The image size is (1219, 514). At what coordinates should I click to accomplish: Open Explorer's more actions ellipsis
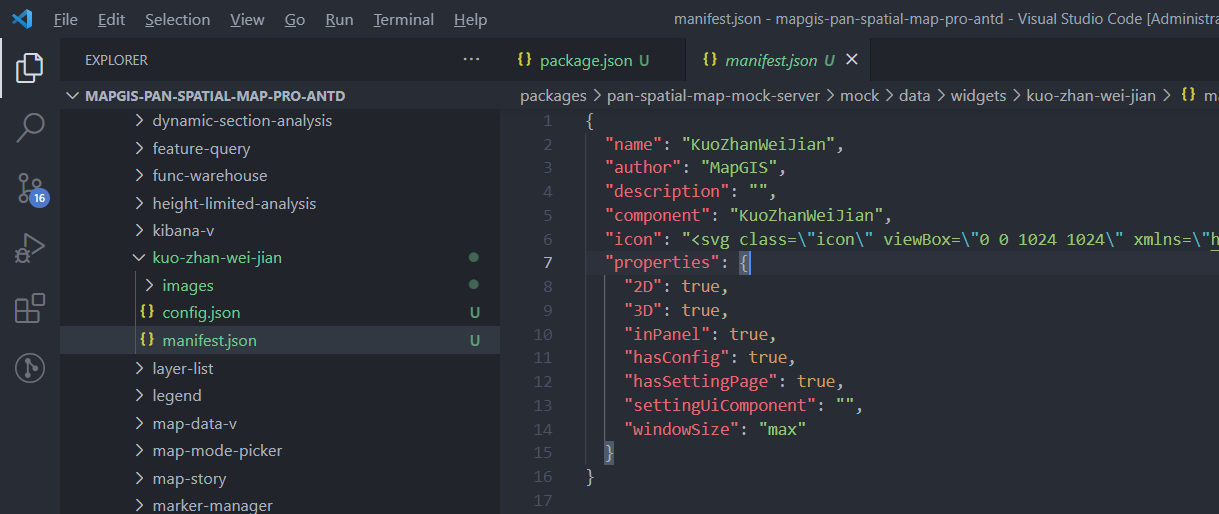click(x=471, y=60)
